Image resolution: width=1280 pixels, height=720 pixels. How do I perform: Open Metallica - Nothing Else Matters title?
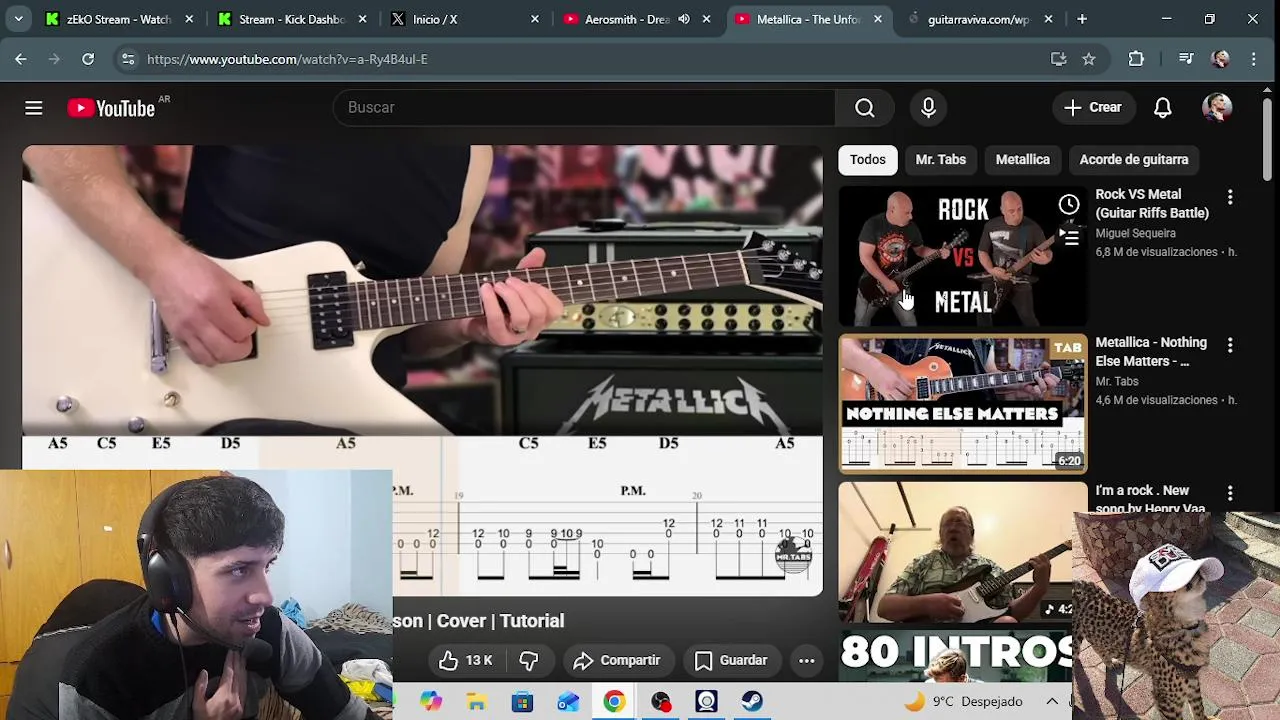pyautogui.click(x=1151, y=352)
